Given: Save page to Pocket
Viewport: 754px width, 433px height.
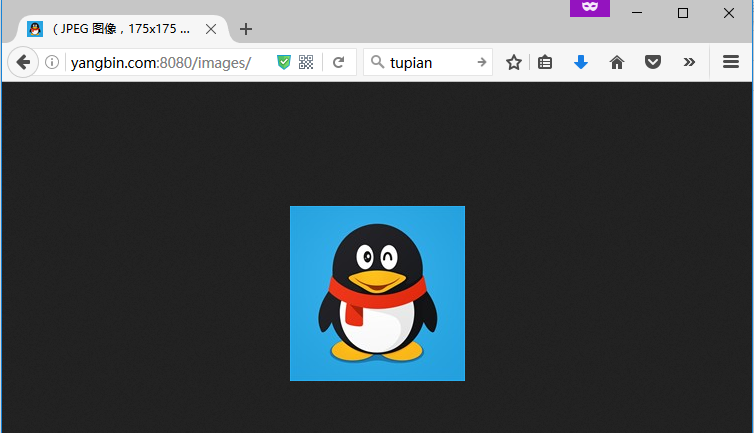Looking at the screenshot, I should click(653, 62).
